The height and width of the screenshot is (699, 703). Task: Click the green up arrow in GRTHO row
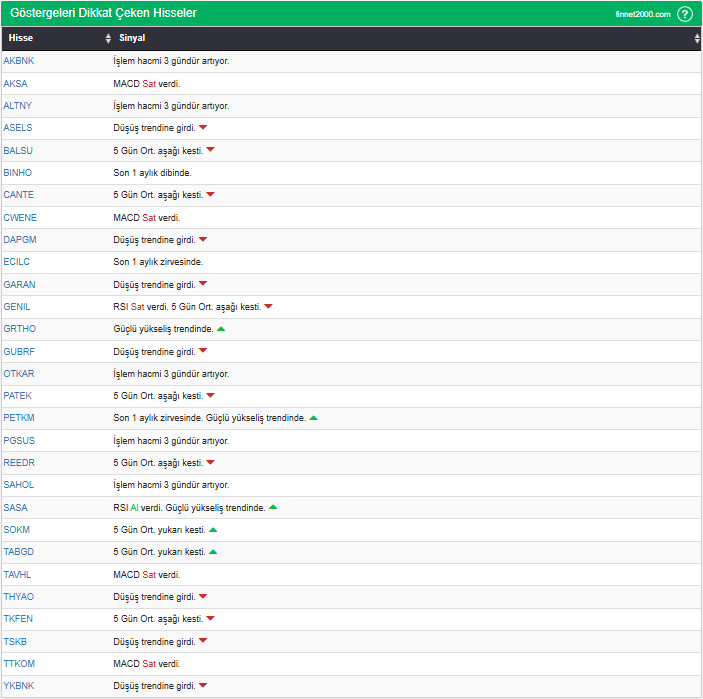[x=221, y=329]
